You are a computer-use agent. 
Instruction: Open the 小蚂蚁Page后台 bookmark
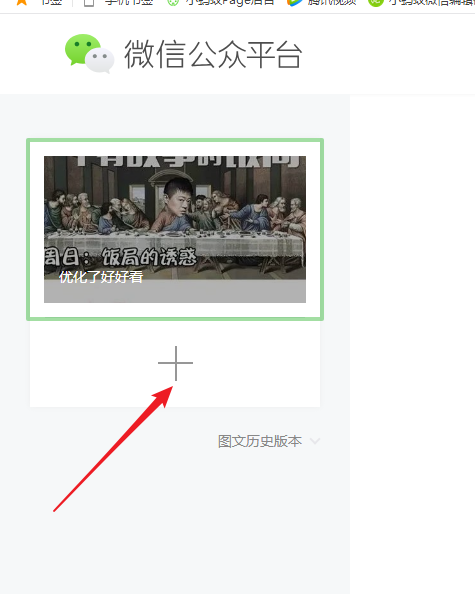click(x=230, y=2)
